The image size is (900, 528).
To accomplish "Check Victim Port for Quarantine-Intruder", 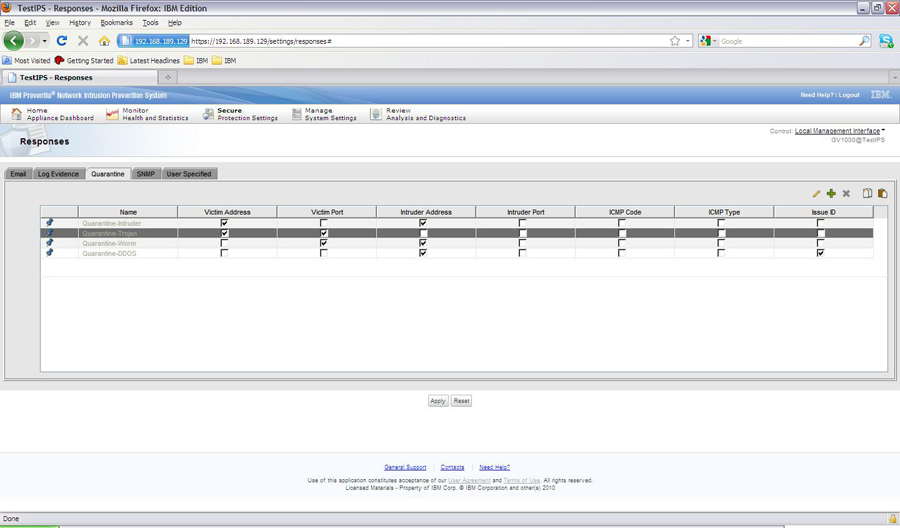I will pyautogui.click(x=324, y=223).
